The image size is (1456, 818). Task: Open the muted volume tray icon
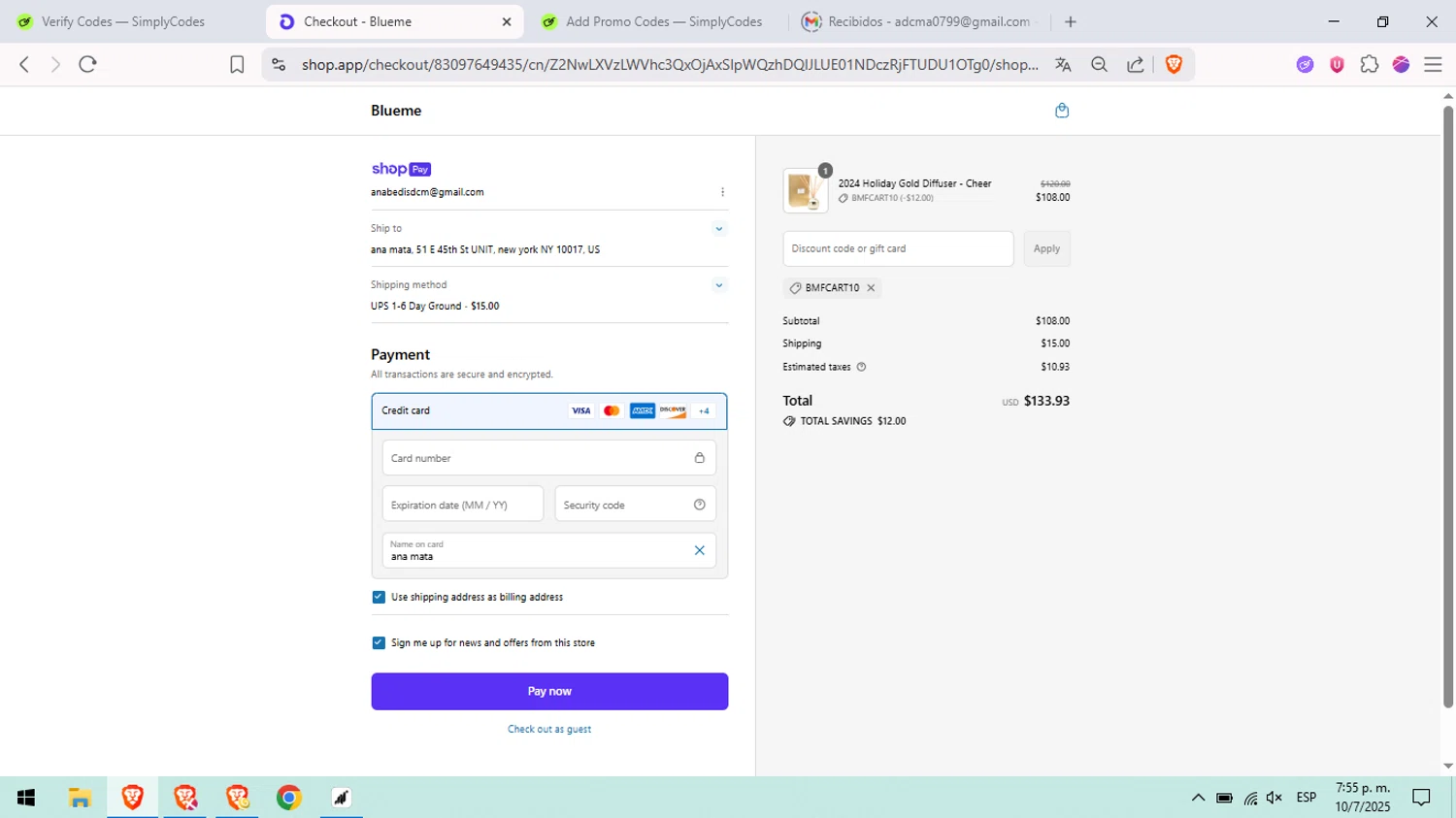point(1274,798)
